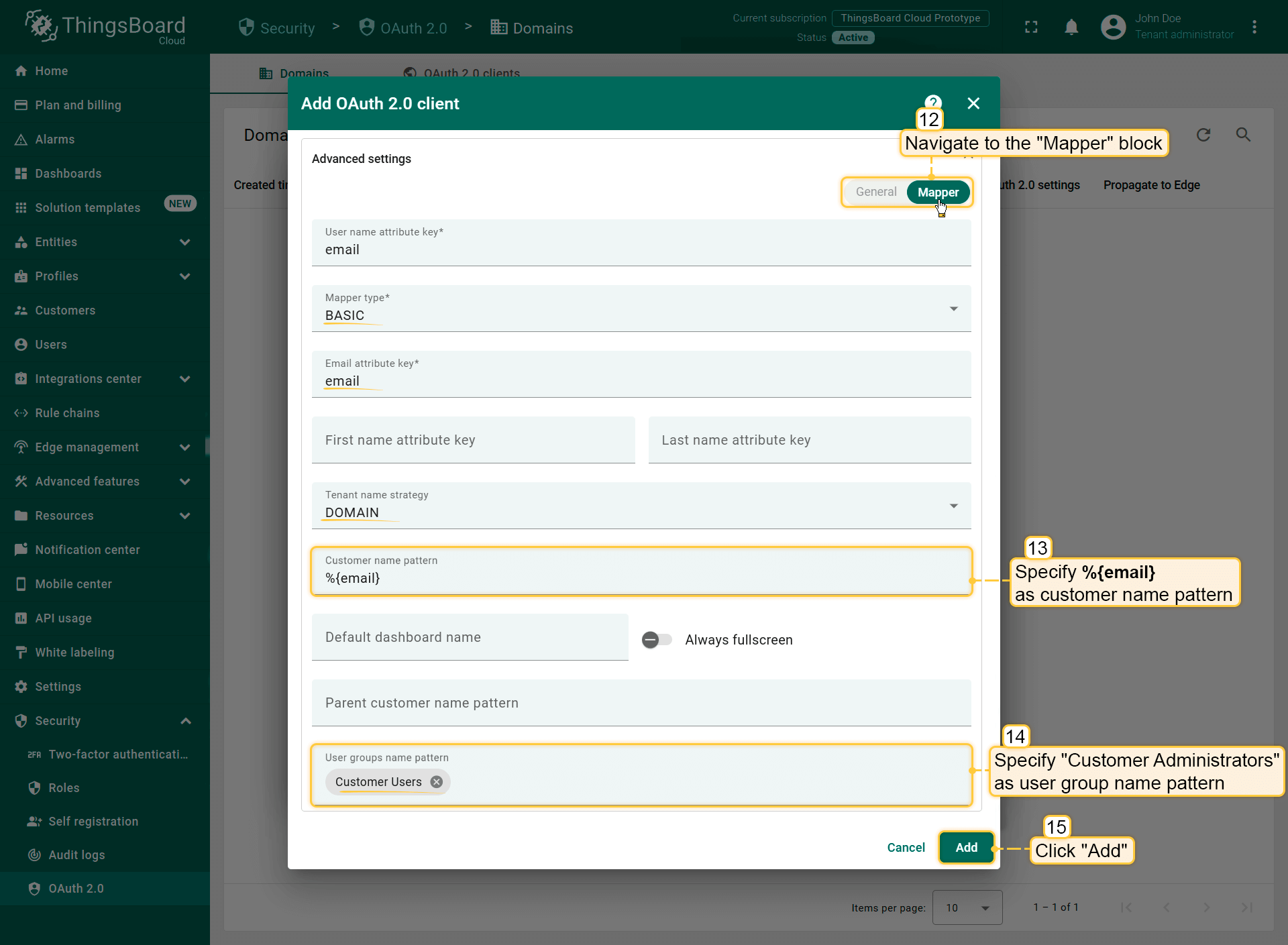Toggle fullscreen mode icon in header

pos(1031,27)
